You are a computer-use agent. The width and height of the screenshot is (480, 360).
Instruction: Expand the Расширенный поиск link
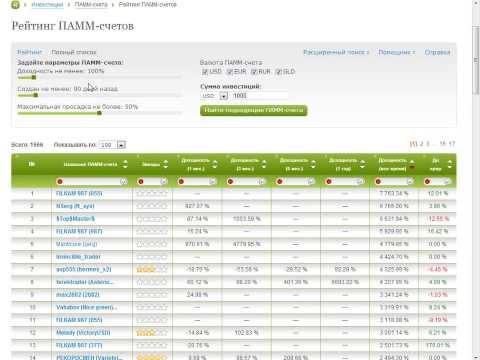coord(336,52)
